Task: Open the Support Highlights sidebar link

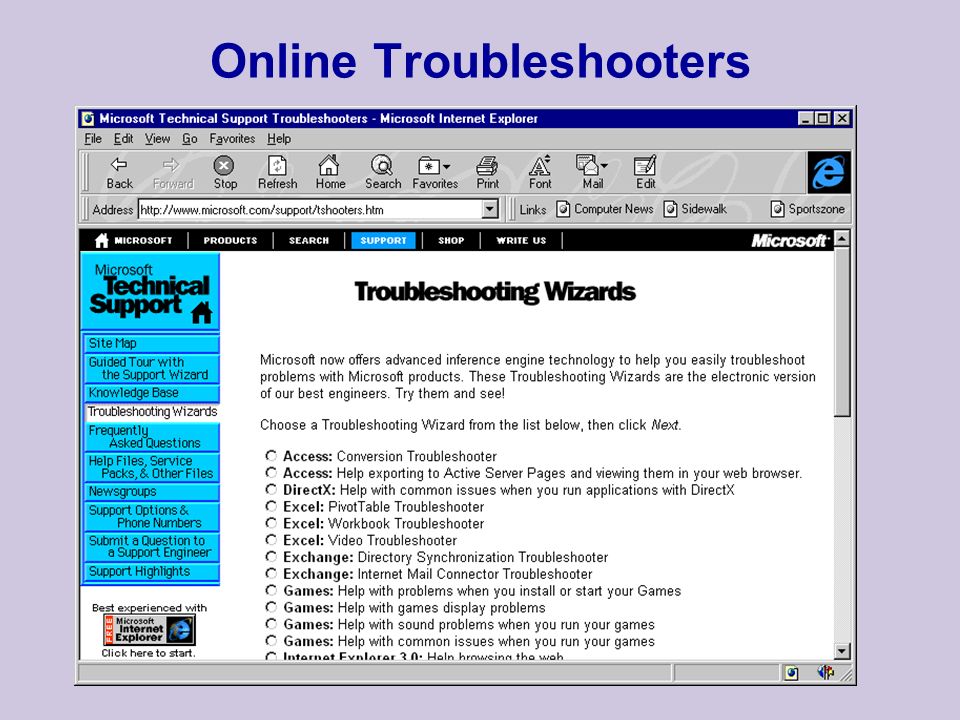Action: (151, 571)
